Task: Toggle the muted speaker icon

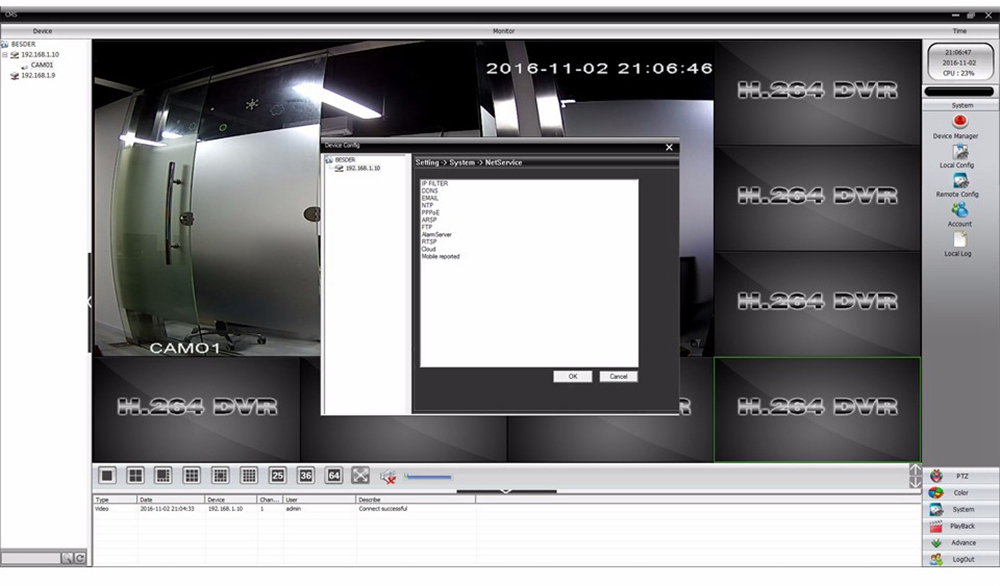Action: click(388, 477)
